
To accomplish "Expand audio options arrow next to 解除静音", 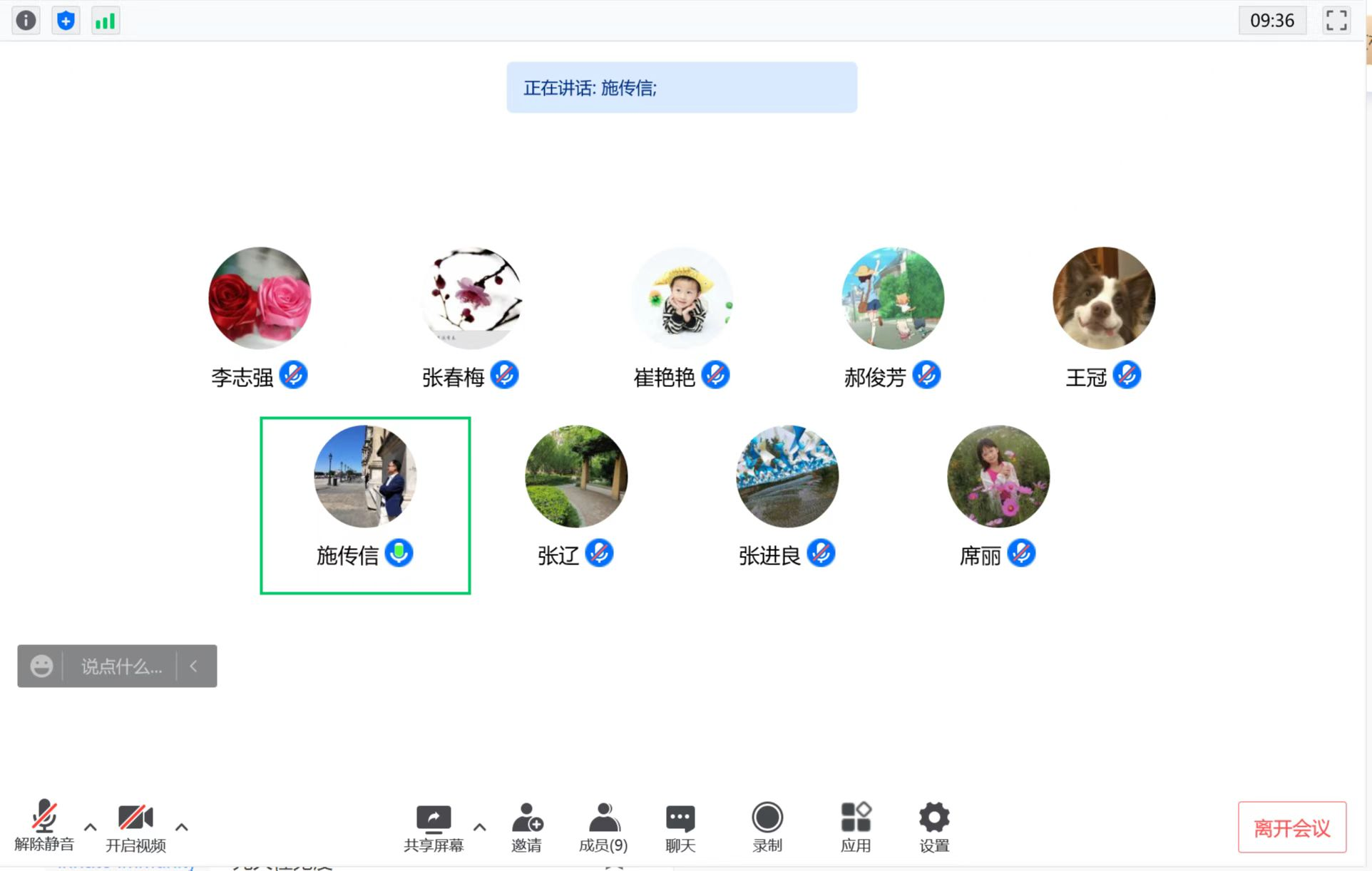I will [91, 827].
